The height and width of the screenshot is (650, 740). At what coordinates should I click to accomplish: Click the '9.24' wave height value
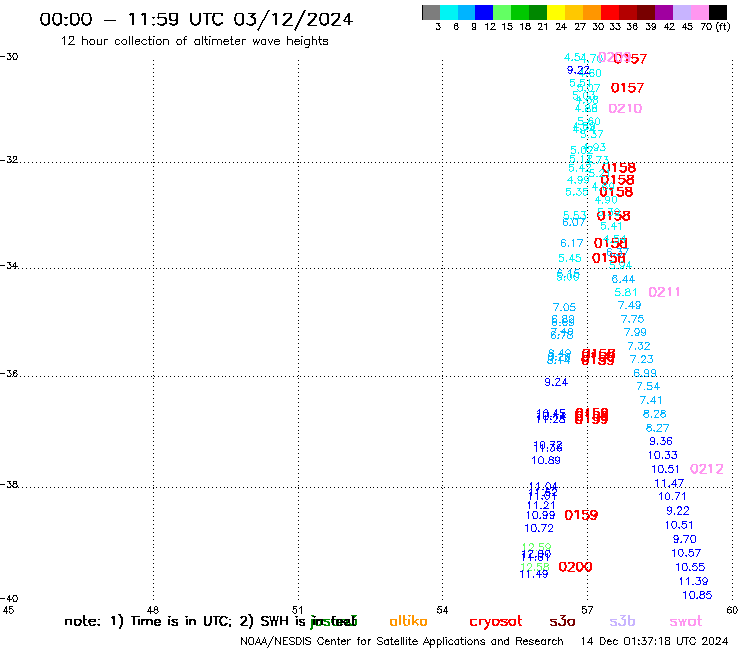tap(556, 382)
